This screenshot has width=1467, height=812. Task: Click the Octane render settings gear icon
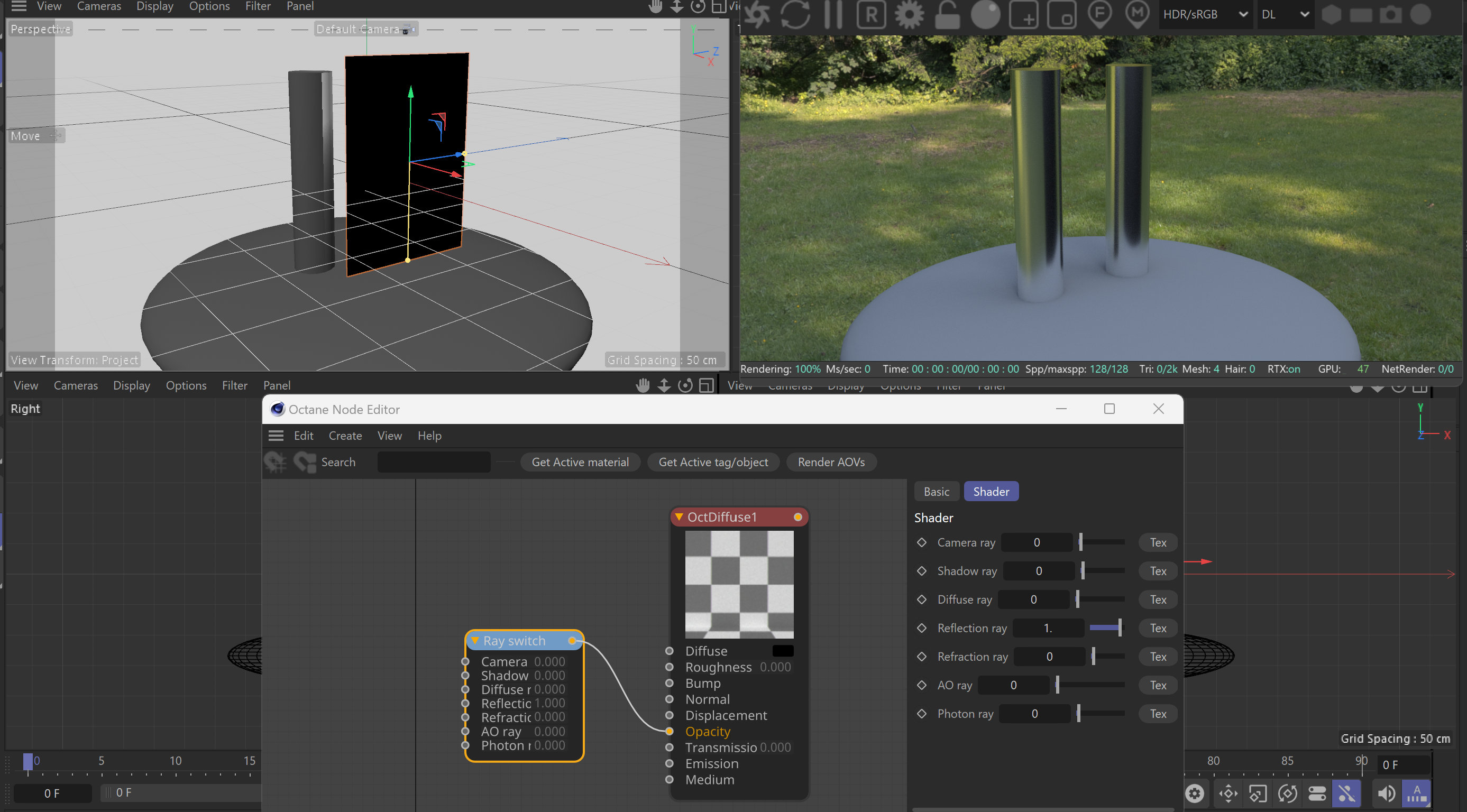click(909, 15)
